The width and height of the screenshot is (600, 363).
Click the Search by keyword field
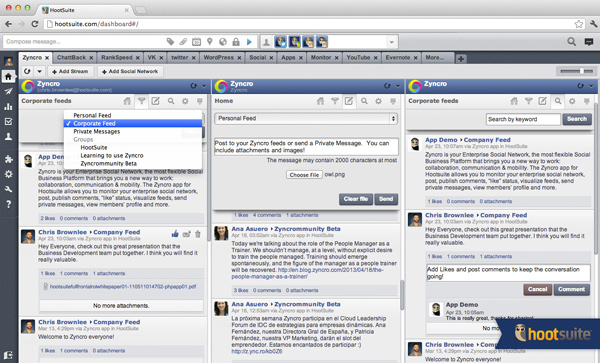[x=523, y=119]
